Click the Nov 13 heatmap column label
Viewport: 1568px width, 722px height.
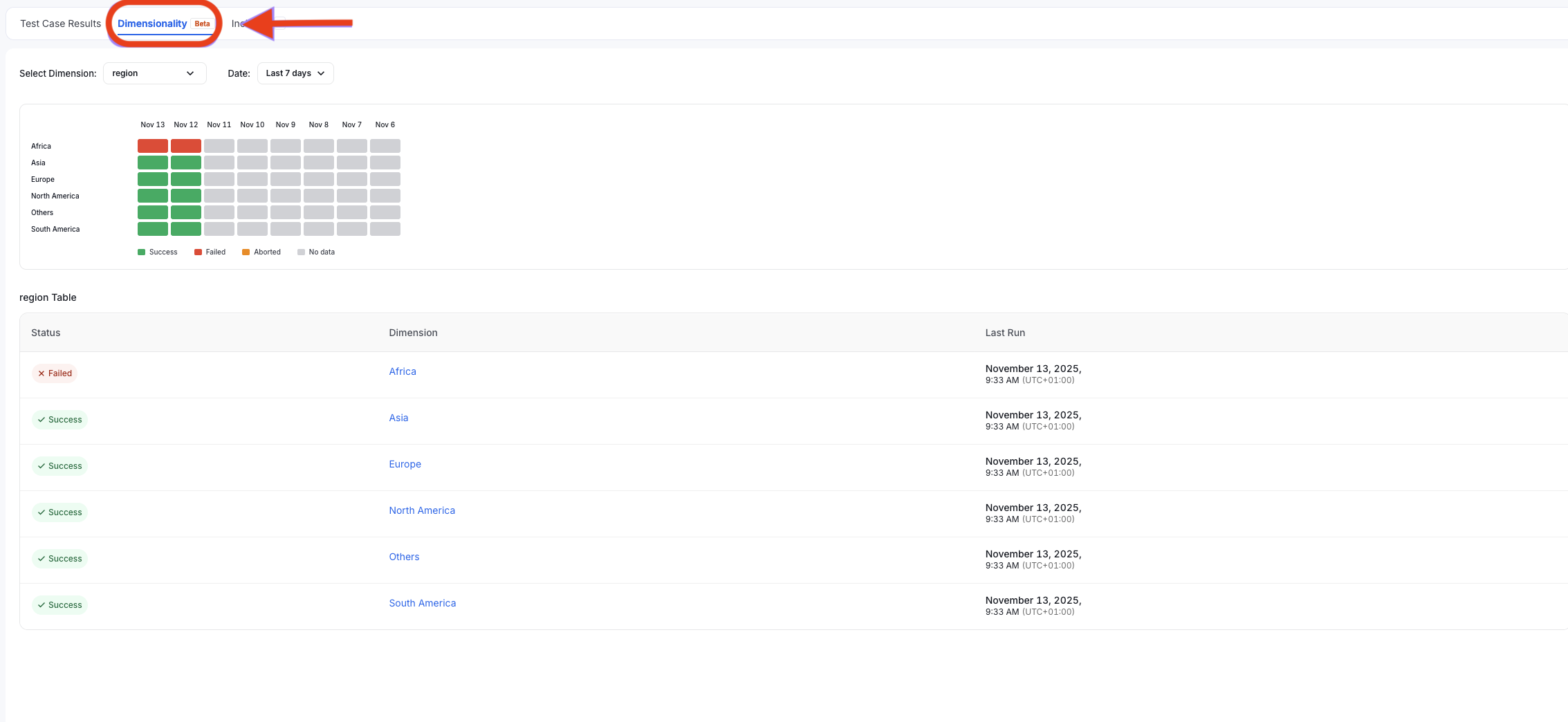click(x=153, y=125)
